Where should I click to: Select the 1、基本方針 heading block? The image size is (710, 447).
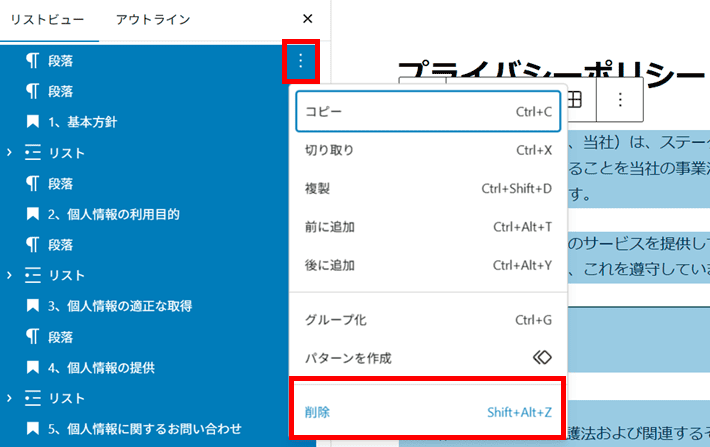click(83, 123)
